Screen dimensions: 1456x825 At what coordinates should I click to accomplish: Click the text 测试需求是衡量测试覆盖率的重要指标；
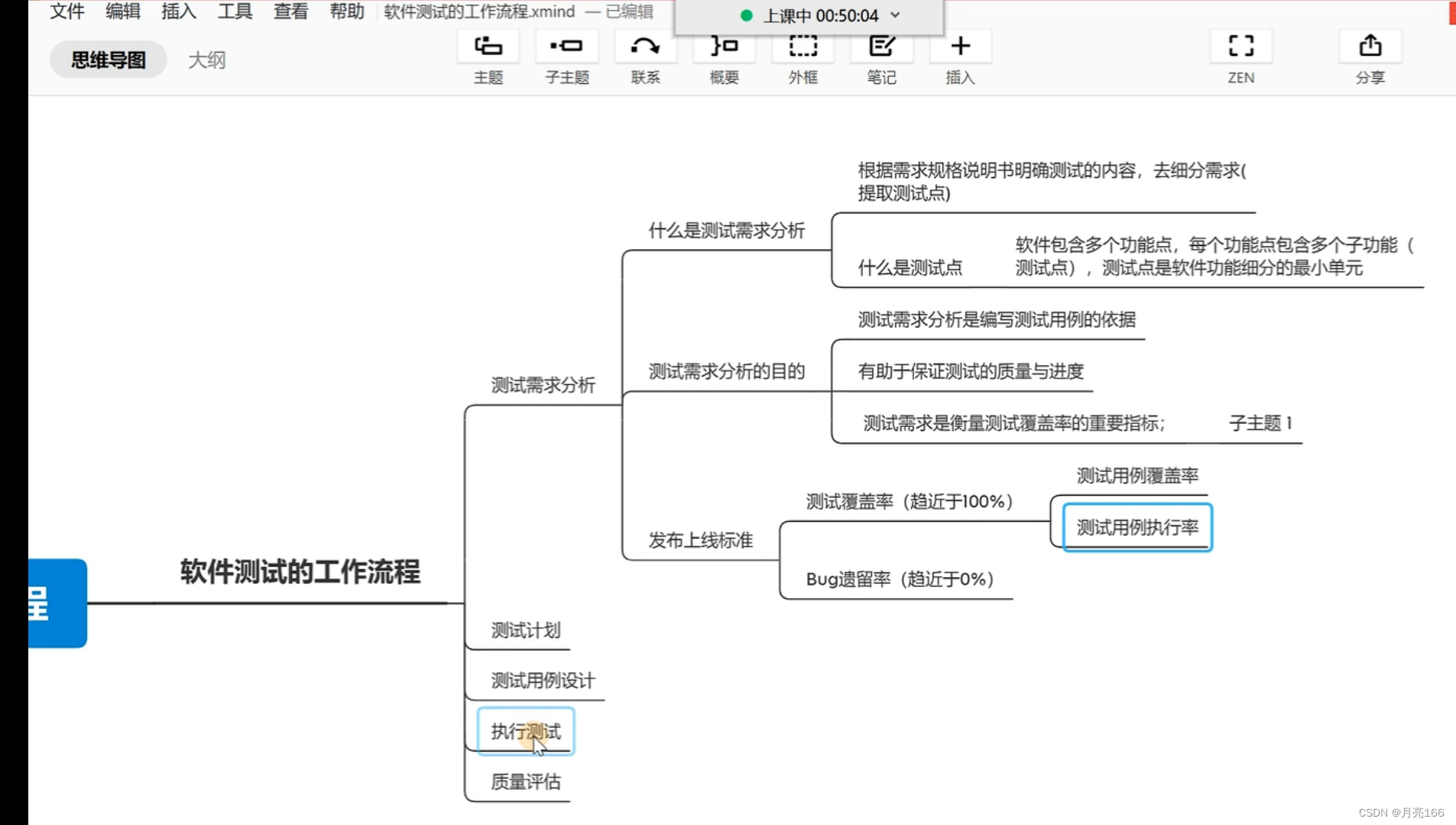click(1014, 423)
